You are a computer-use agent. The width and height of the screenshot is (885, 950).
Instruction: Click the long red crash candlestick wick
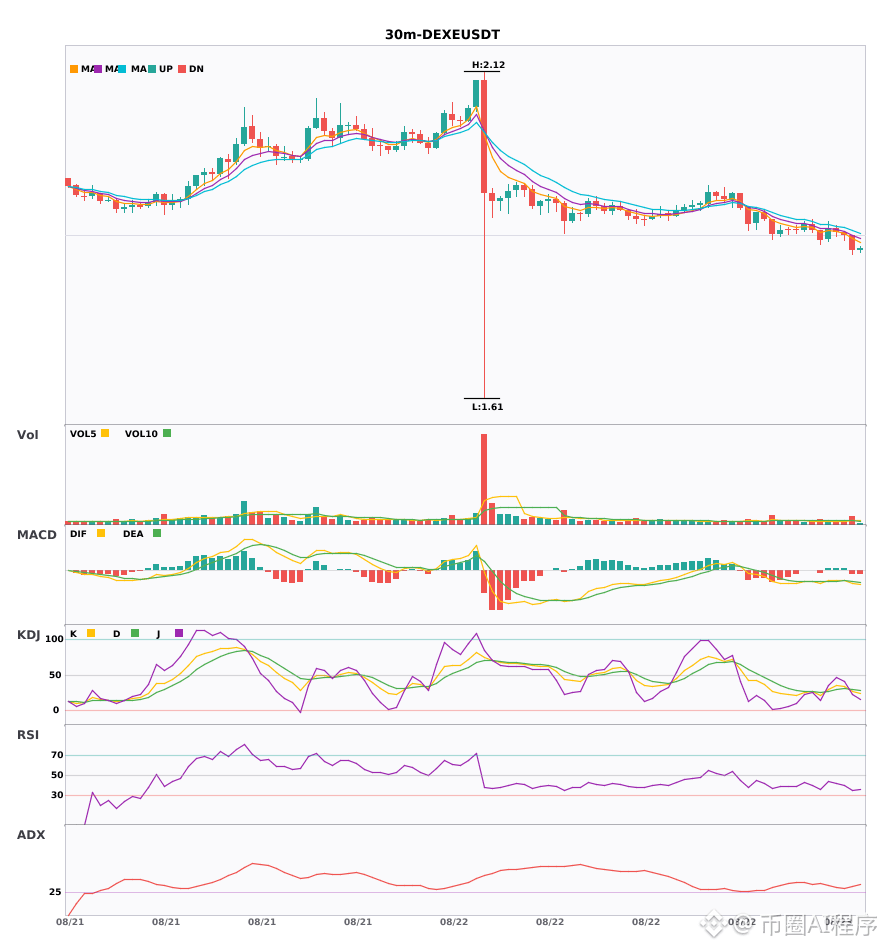point(485,297)
